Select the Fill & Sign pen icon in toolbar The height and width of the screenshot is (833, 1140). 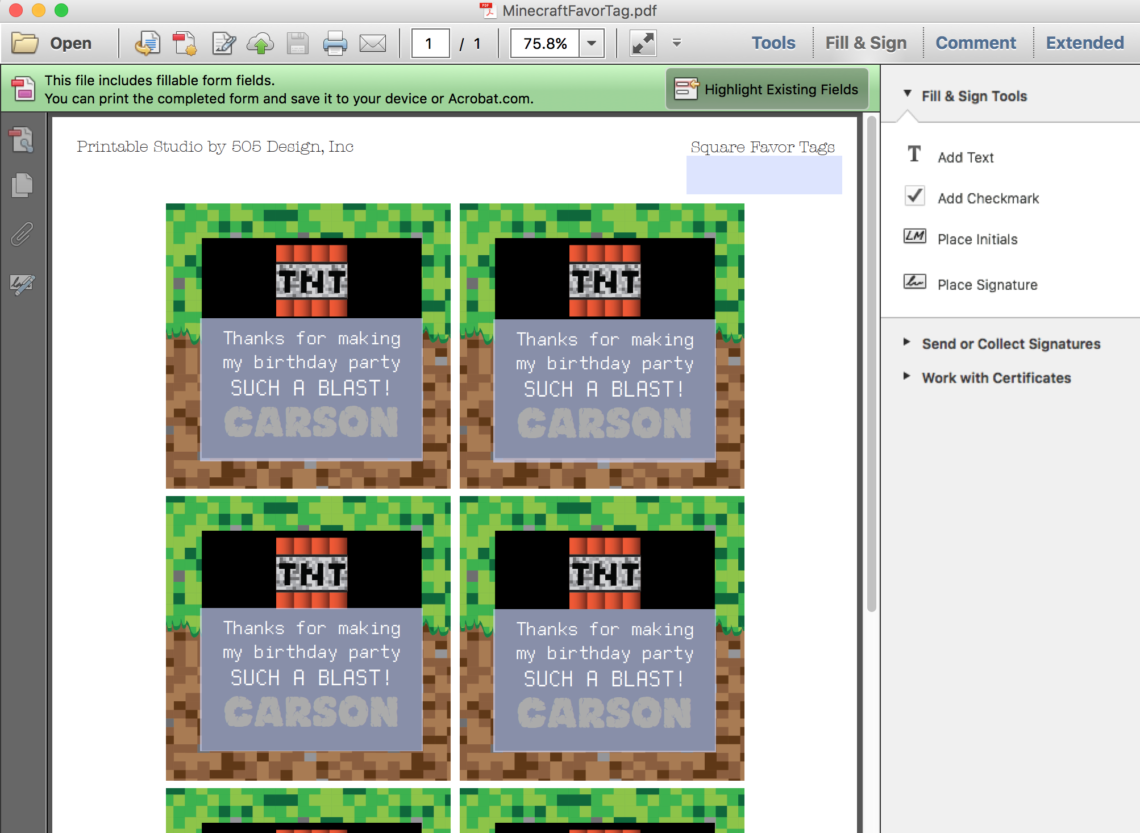pyautogui.click(x=222, y=43)
